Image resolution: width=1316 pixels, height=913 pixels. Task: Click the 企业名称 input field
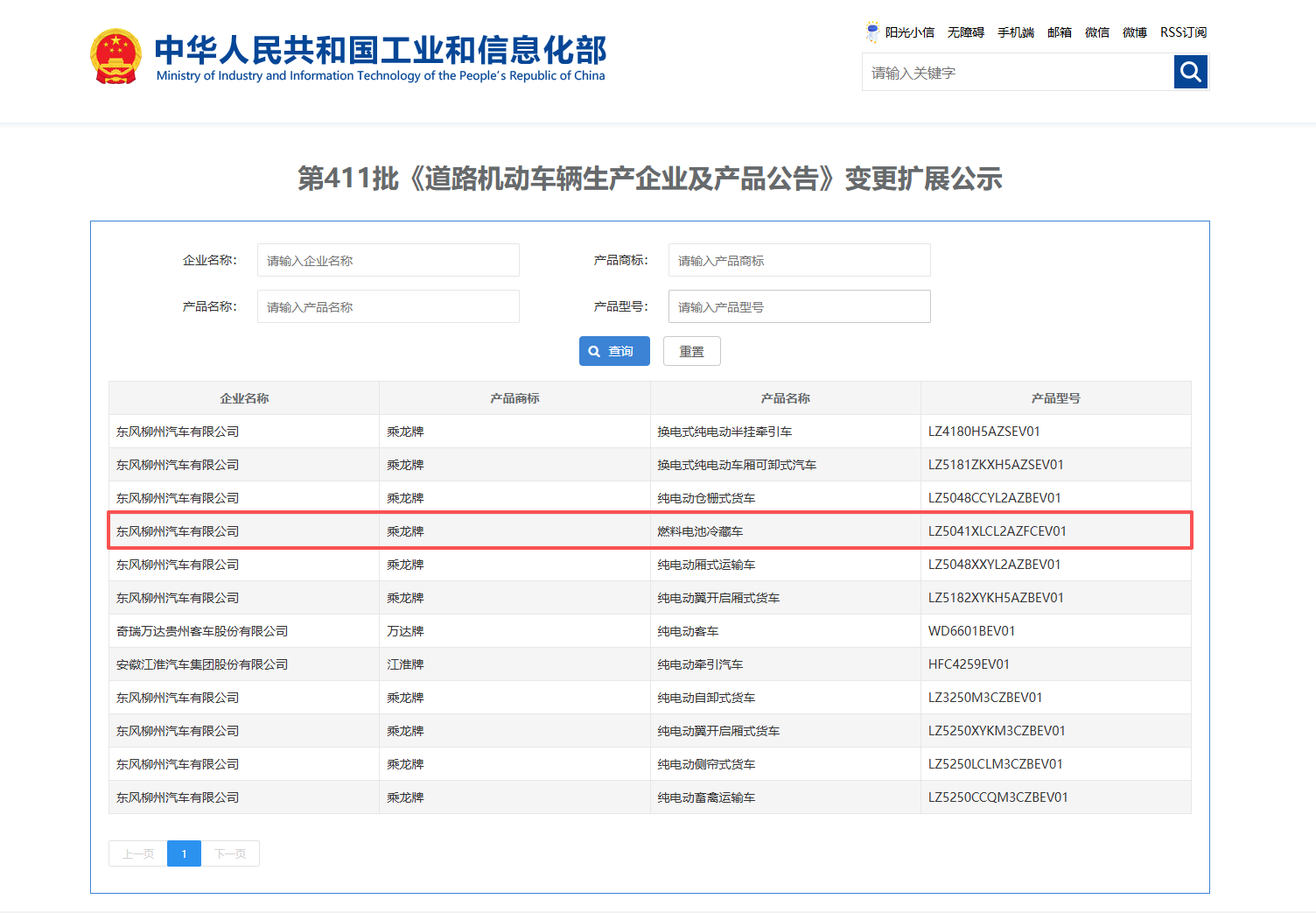tap(388, 260)
